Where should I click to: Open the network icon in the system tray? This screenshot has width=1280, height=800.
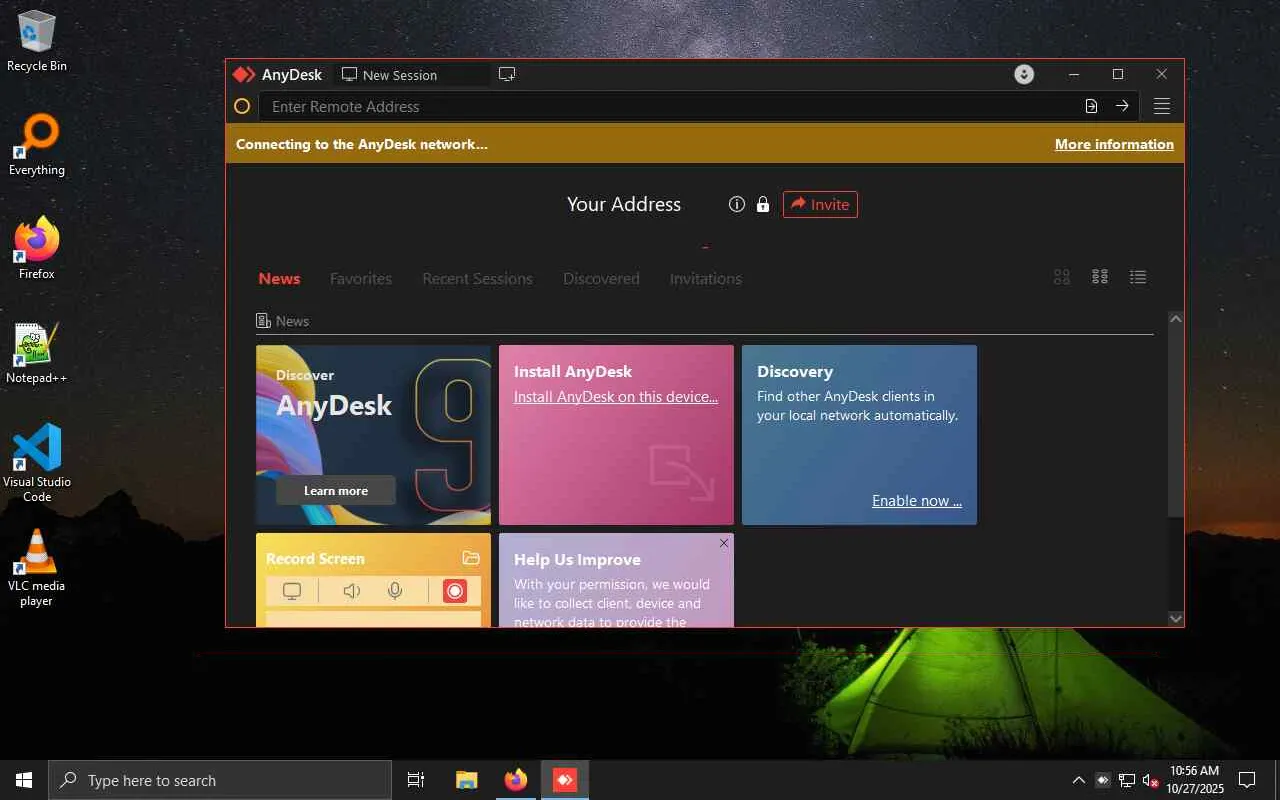click(x=1127, y=780)
